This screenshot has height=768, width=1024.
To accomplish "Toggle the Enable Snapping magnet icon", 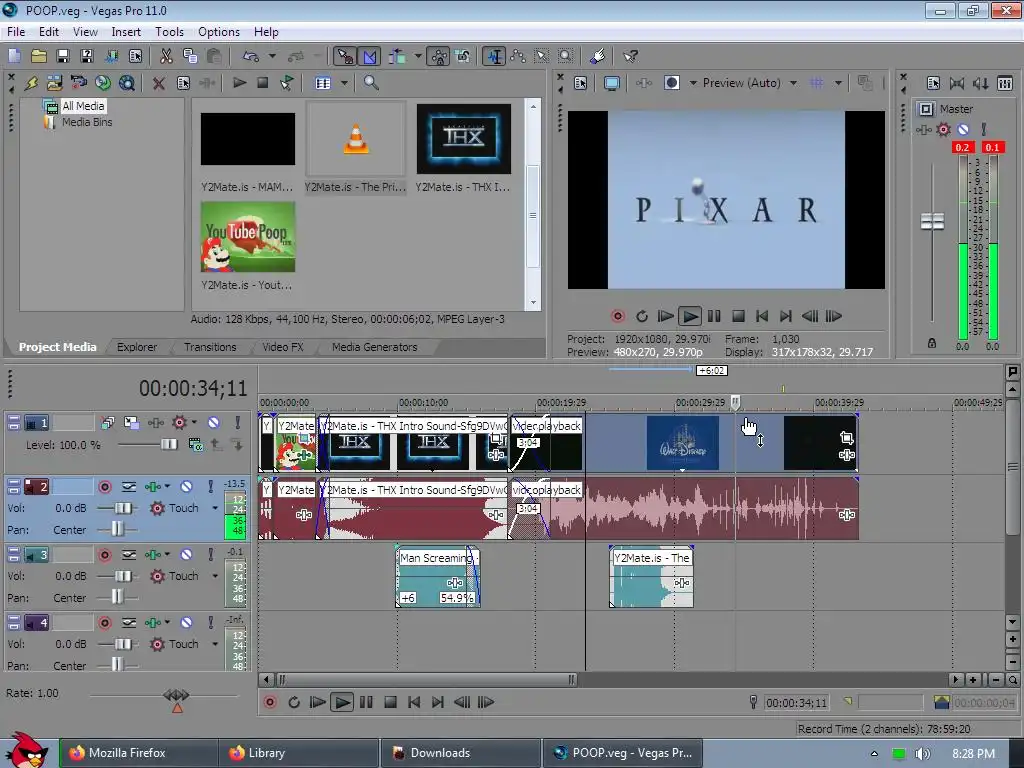I will click(344, 56).
